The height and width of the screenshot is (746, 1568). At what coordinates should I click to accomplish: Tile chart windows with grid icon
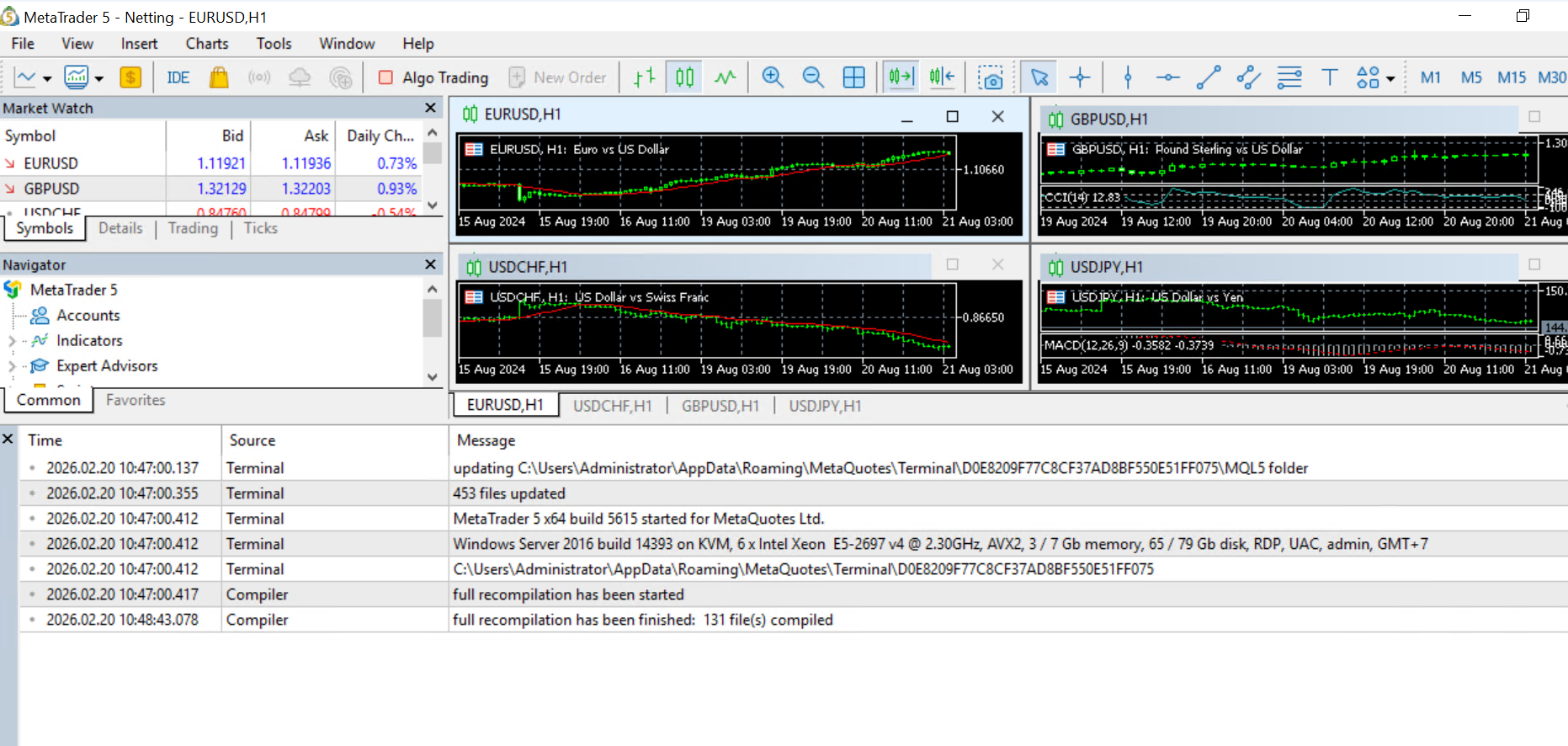point(853,77)
